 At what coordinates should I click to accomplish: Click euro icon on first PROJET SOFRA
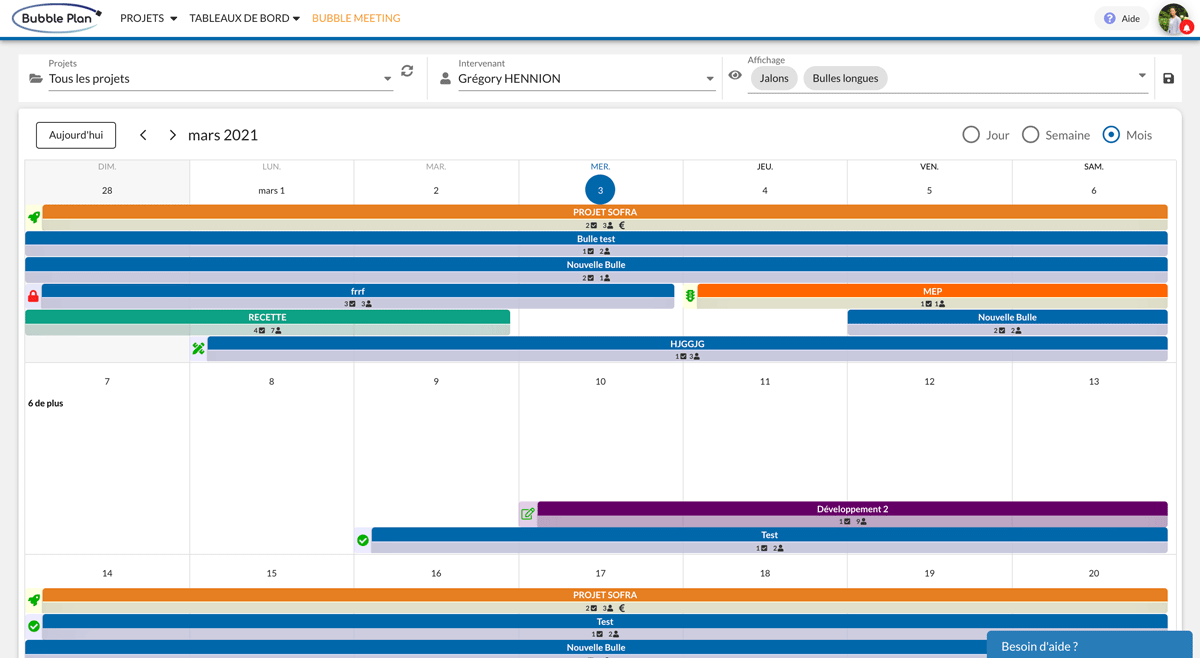click(x=622, y=226)
